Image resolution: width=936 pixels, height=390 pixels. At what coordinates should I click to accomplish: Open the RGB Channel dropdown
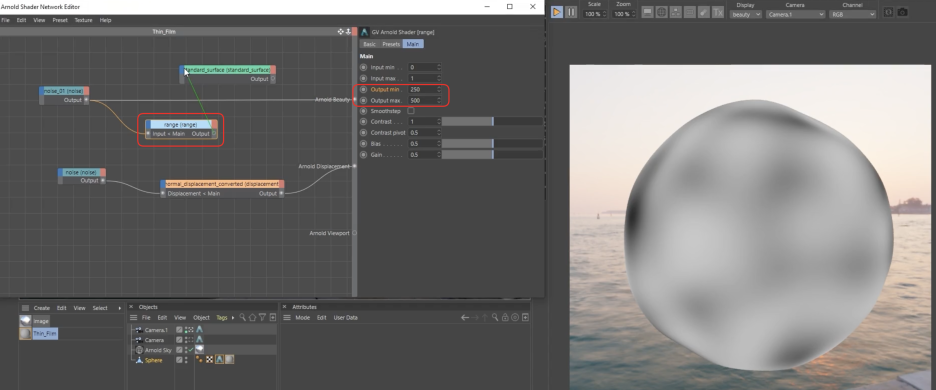click(852, 14)
